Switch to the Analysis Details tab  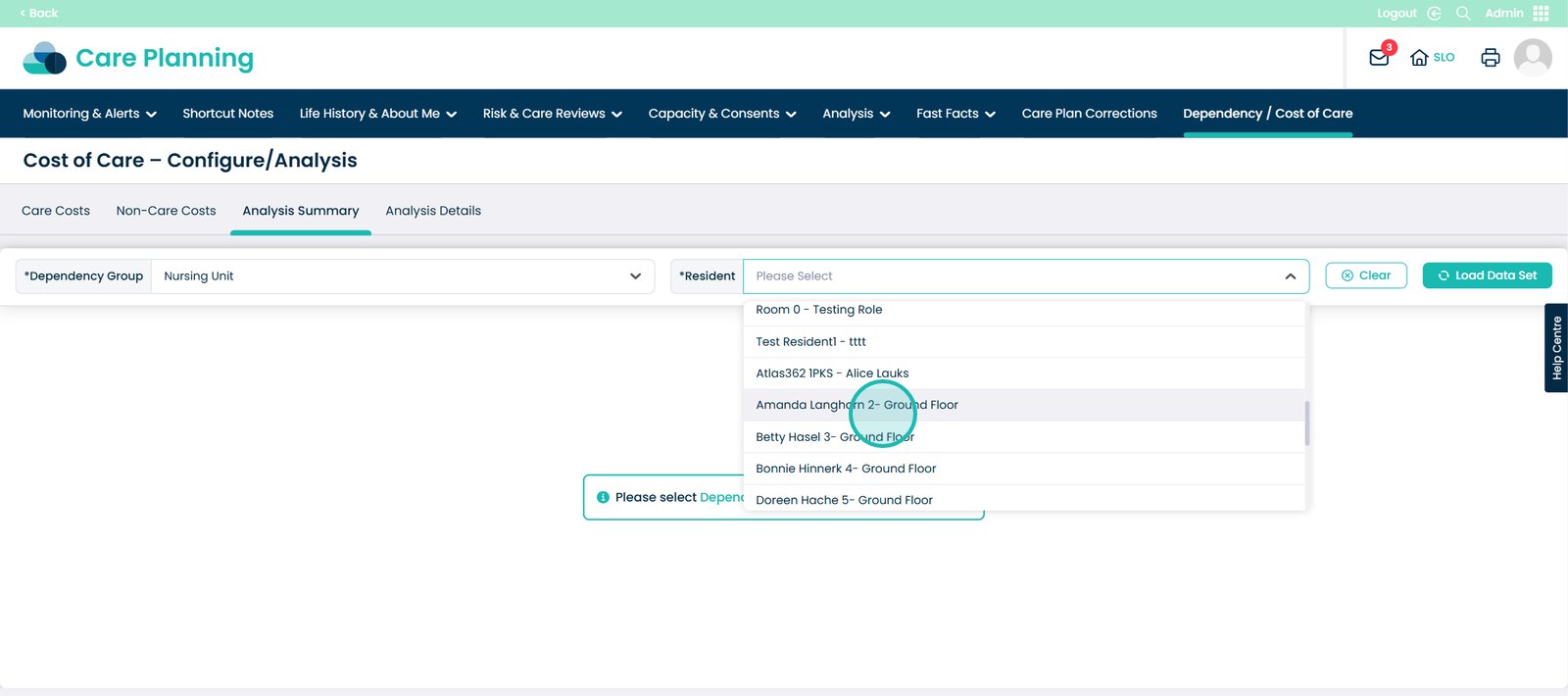tap(433, 211)
